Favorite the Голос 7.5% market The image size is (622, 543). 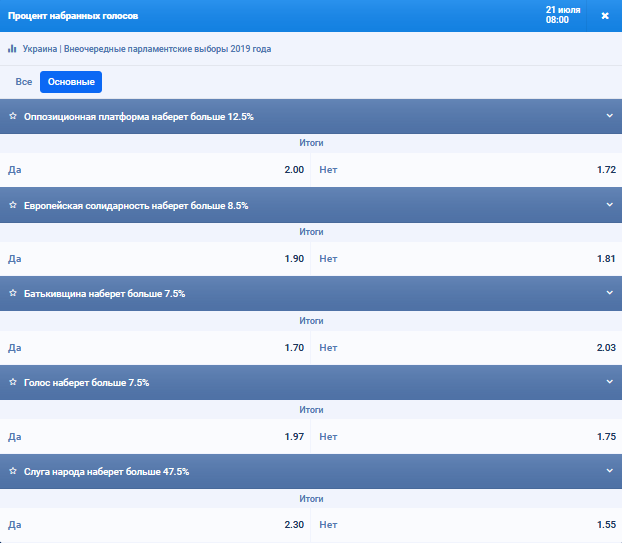pyautogui.click(x=13, y=382)
